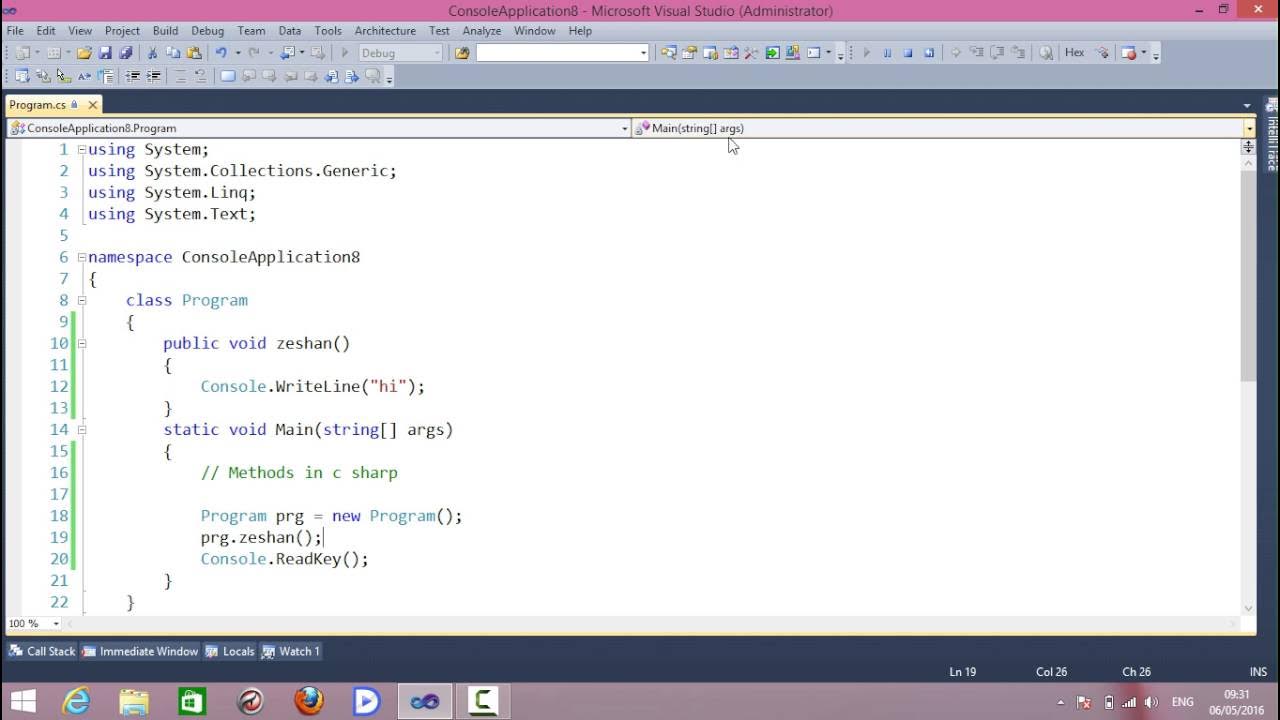Open the Undo history dropdown arrow
1280x720 pixels.
pos(238,53)
